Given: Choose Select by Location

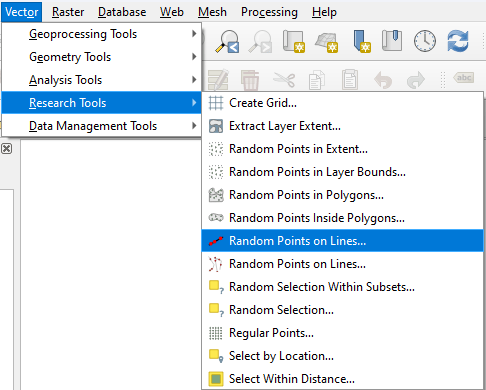Looking at the screenshot, I should [x=342, y=356].
